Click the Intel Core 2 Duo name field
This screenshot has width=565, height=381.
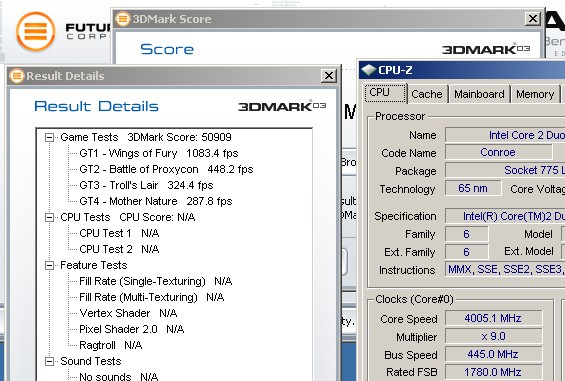pos(505,135)
